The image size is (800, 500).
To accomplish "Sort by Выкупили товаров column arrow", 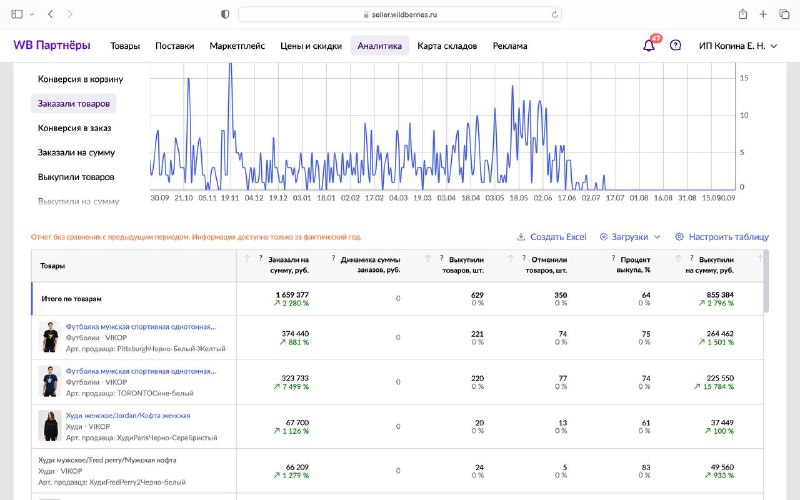I will [428, 259].
